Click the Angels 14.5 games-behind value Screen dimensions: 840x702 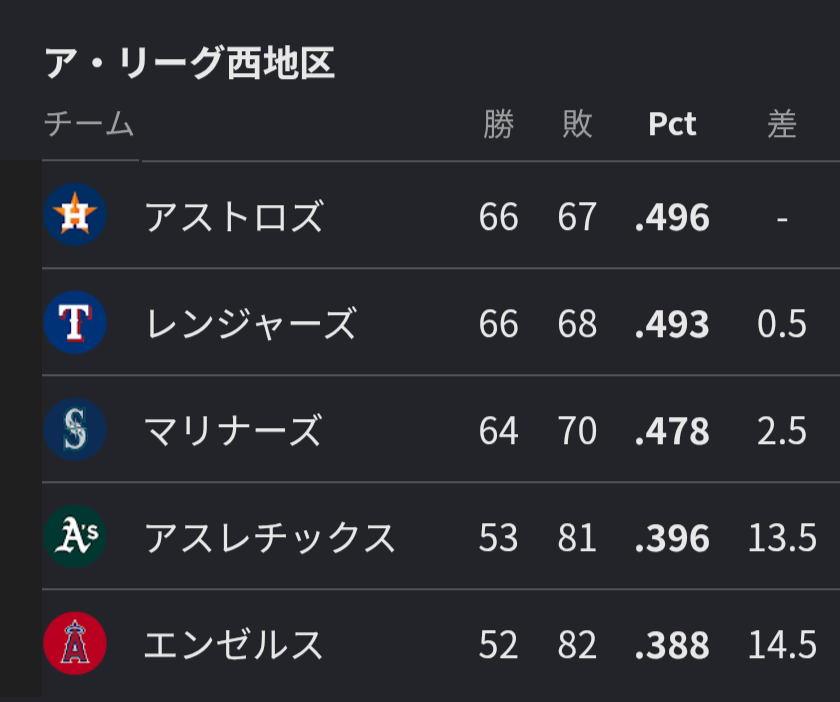click(x=782, y=644)
